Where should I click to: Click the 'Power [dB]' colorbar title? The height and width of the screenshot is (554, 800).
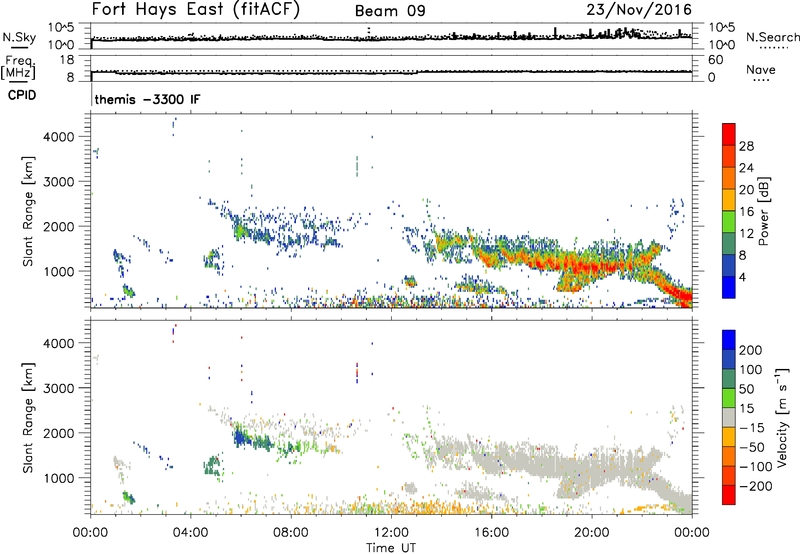tap(764, 211)
